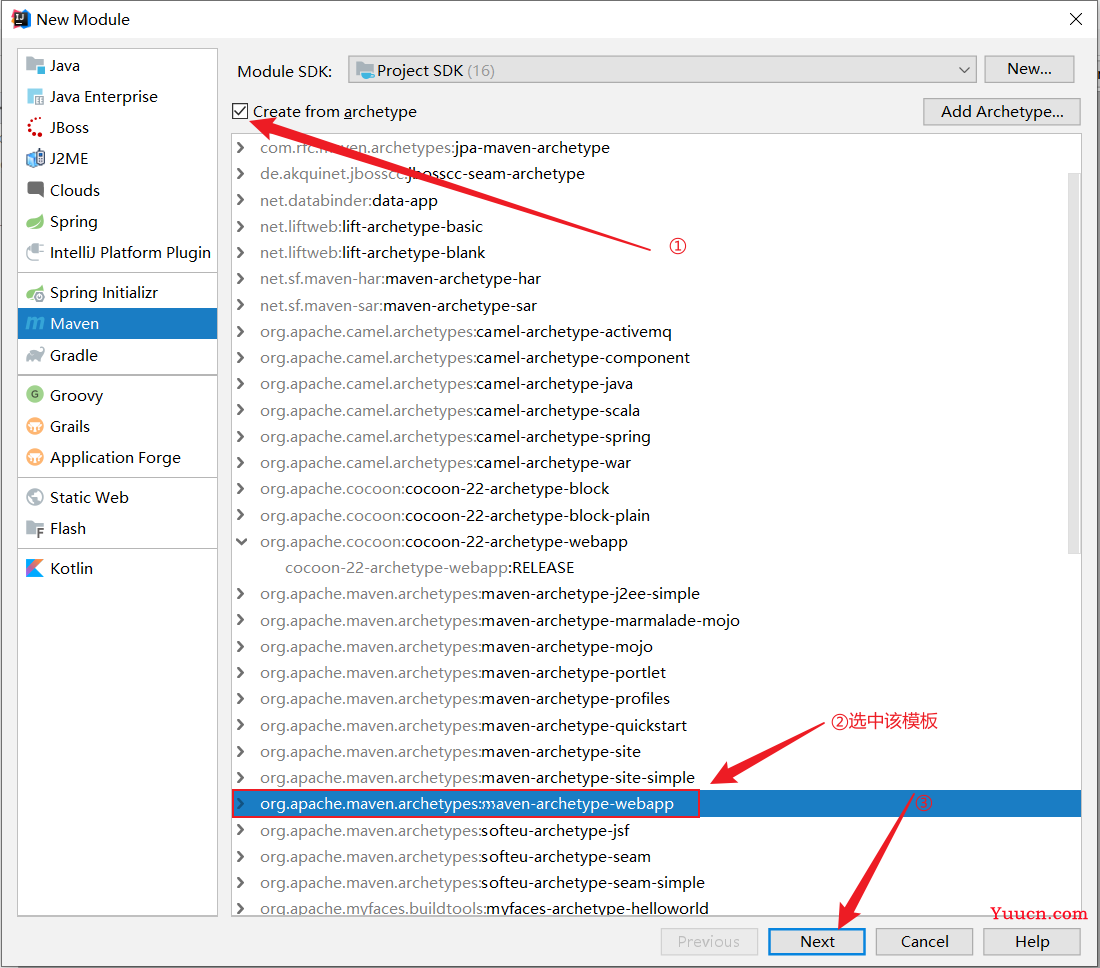Expand maven-archetype-quickstart entry
Viewport: 1100px width, 968px height.
[x=241, y=725]
